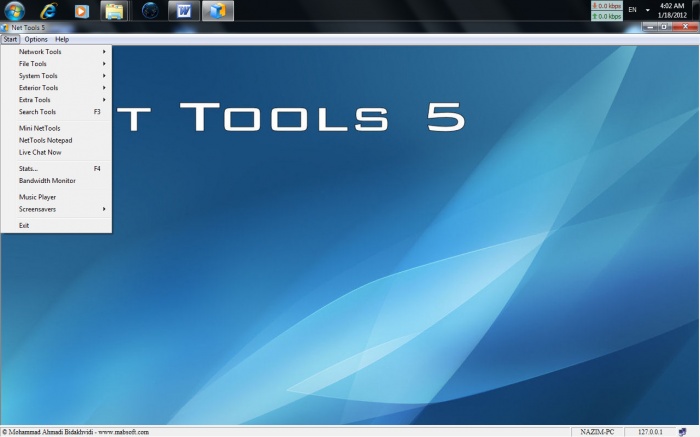
Task: Click the arrow beside Extra Tools
Action: pos(104,100)
